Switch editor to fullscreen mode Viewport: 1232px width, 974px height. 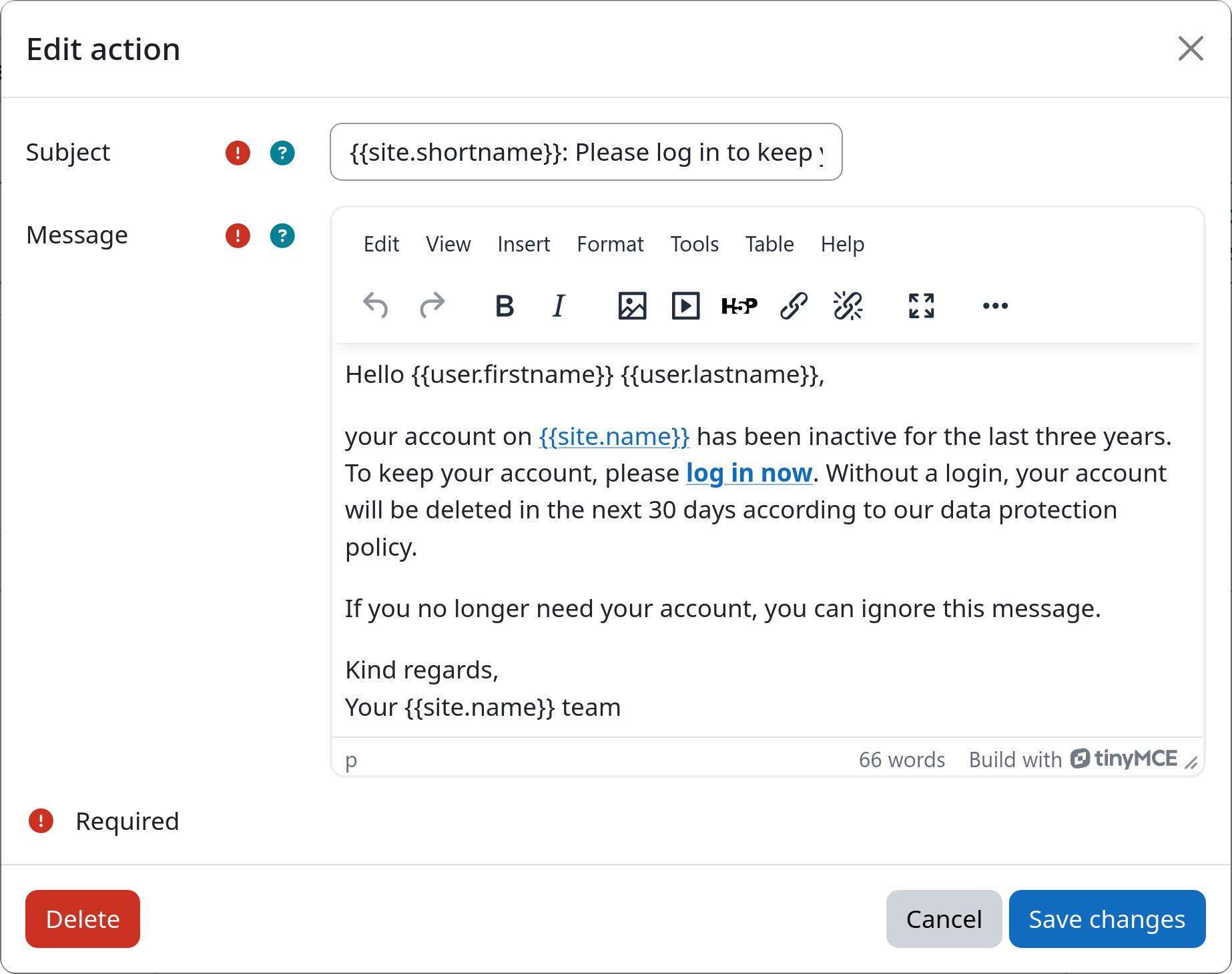click(x=922, y=306)
